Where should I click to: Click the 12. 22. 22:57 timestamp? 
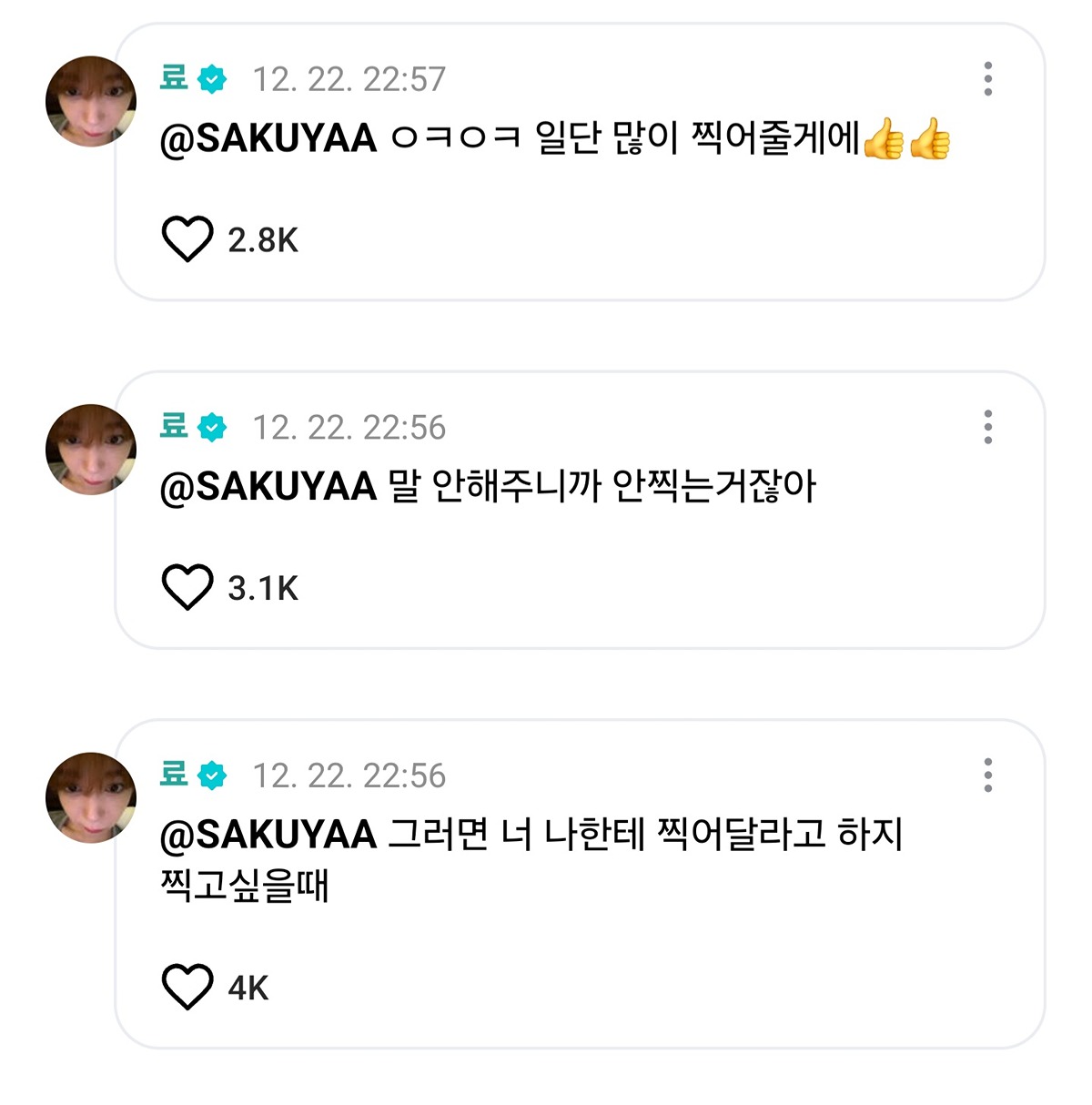(349, 79)
